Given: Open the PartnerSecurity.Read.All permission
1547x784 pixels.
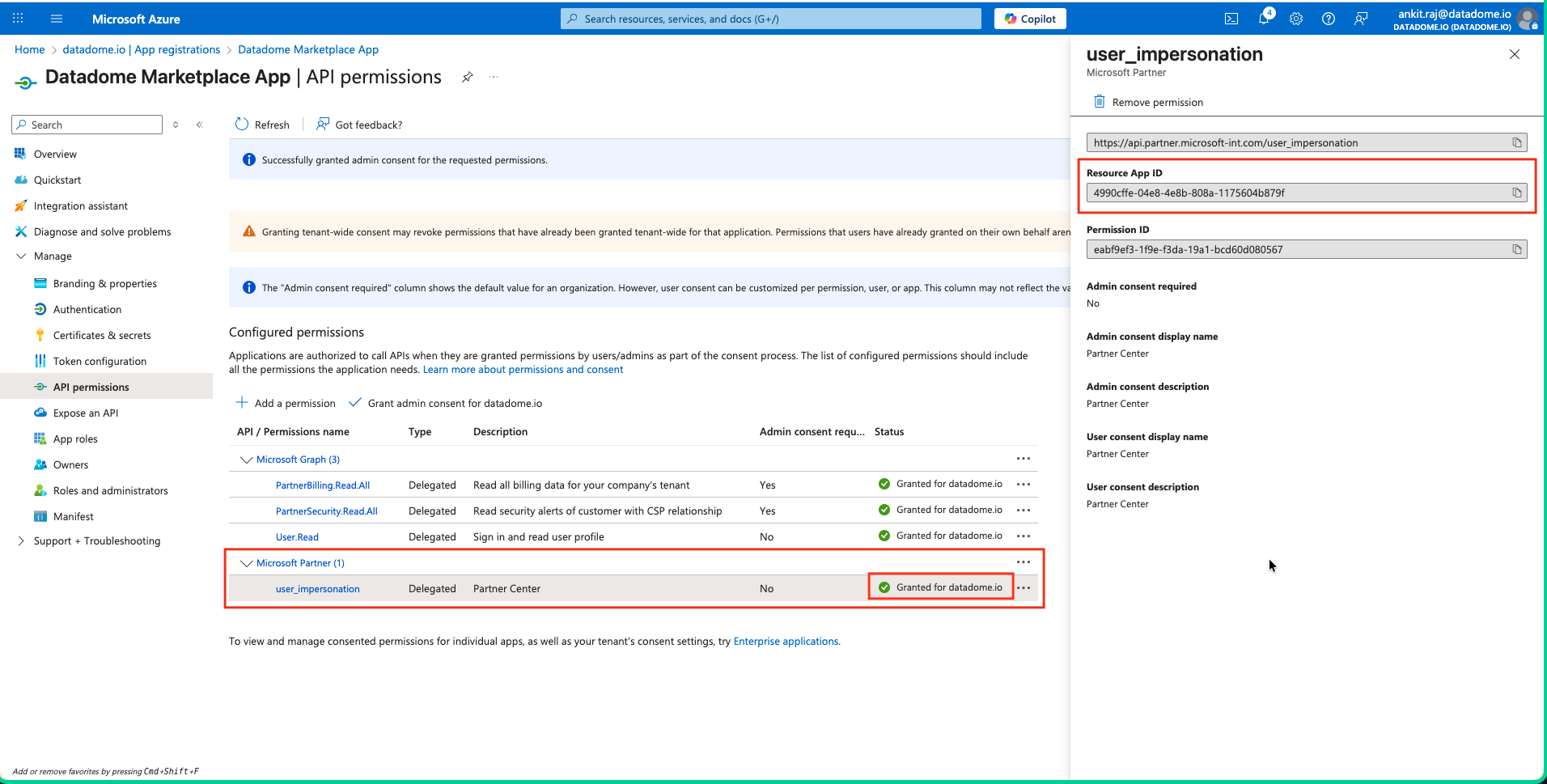Looking at the screenshot, I should [327, 511].
